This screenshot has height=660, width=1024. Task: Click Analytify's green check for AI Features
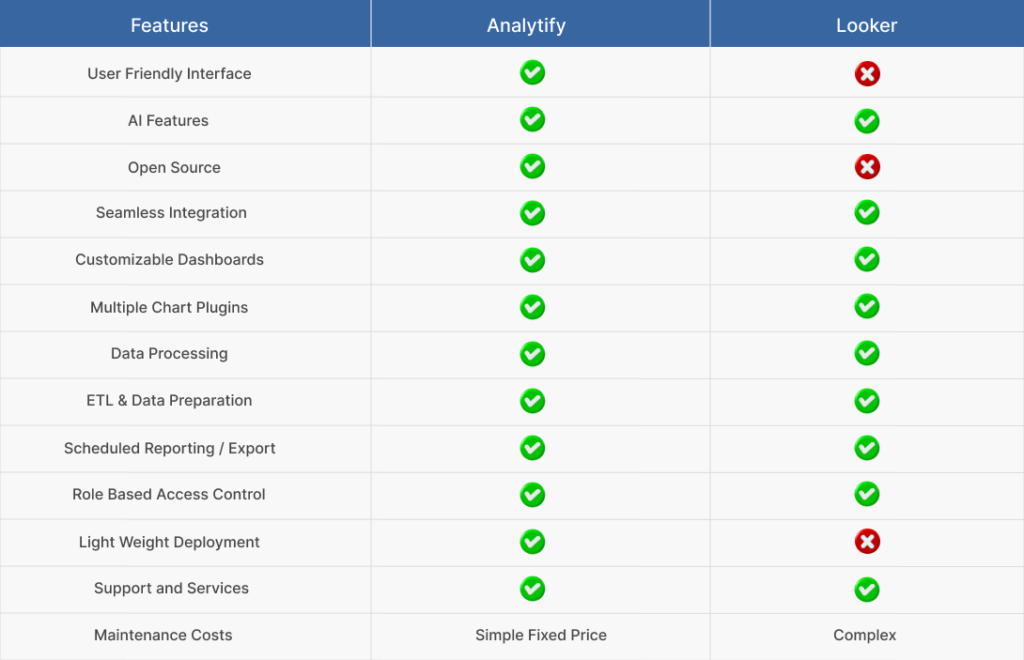[x=532, y=119]
